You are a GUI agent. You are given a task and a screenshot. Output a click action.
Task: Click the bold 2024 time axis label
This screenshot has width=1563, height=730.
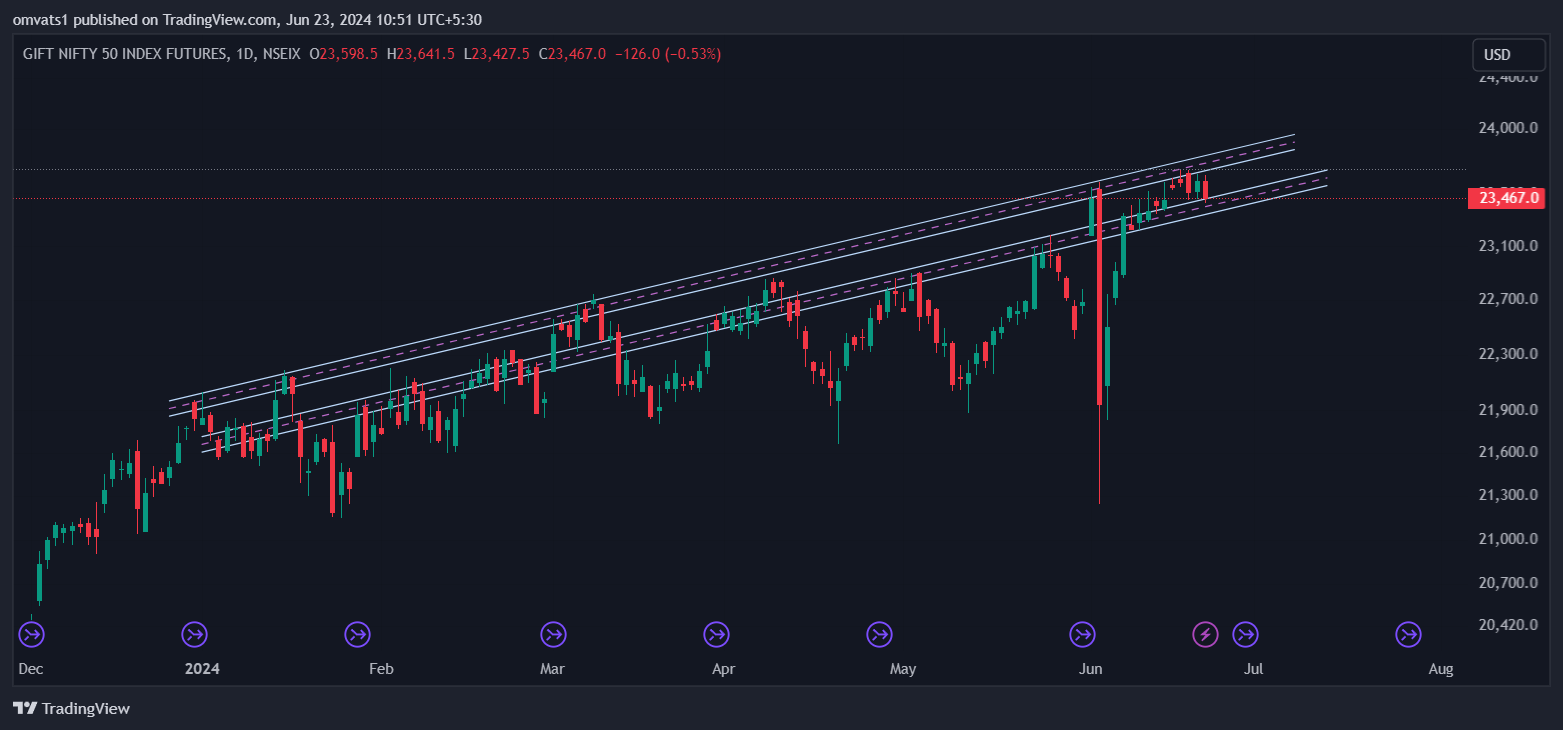pyautogui.click(x=202, y=668)
